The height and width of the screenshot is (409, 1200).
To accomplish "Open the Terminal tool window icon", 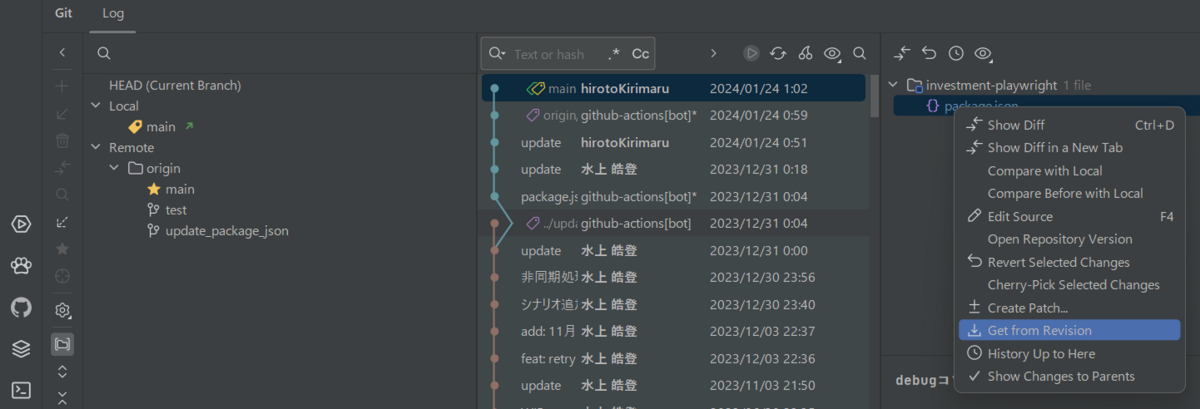I will [21, 390].
